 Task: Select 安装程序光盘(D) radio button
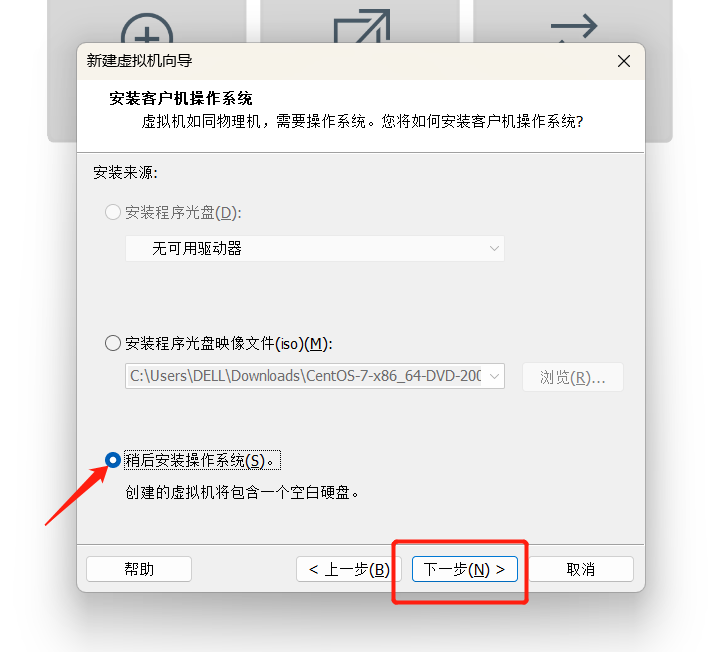tap(112, 212)
